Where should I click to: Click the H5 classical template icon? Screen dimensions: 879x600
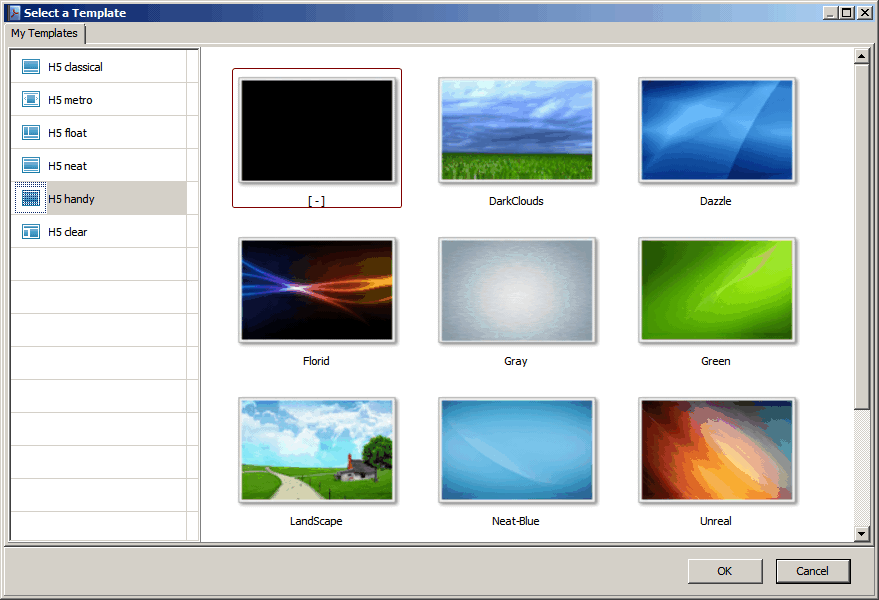[x=31, y=67]
